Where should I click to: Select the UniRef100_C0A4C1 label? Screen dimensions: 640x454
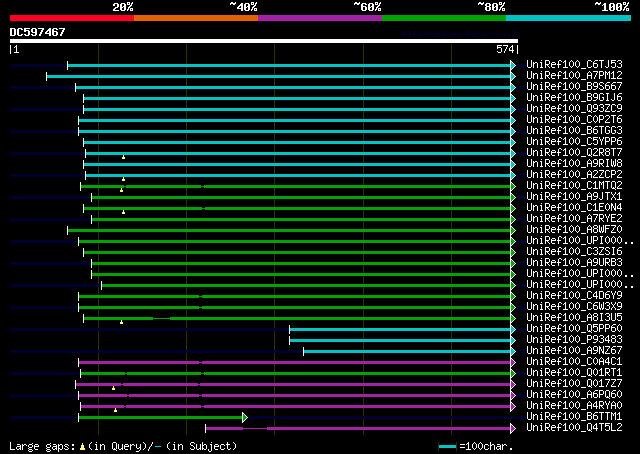[574, 362]
